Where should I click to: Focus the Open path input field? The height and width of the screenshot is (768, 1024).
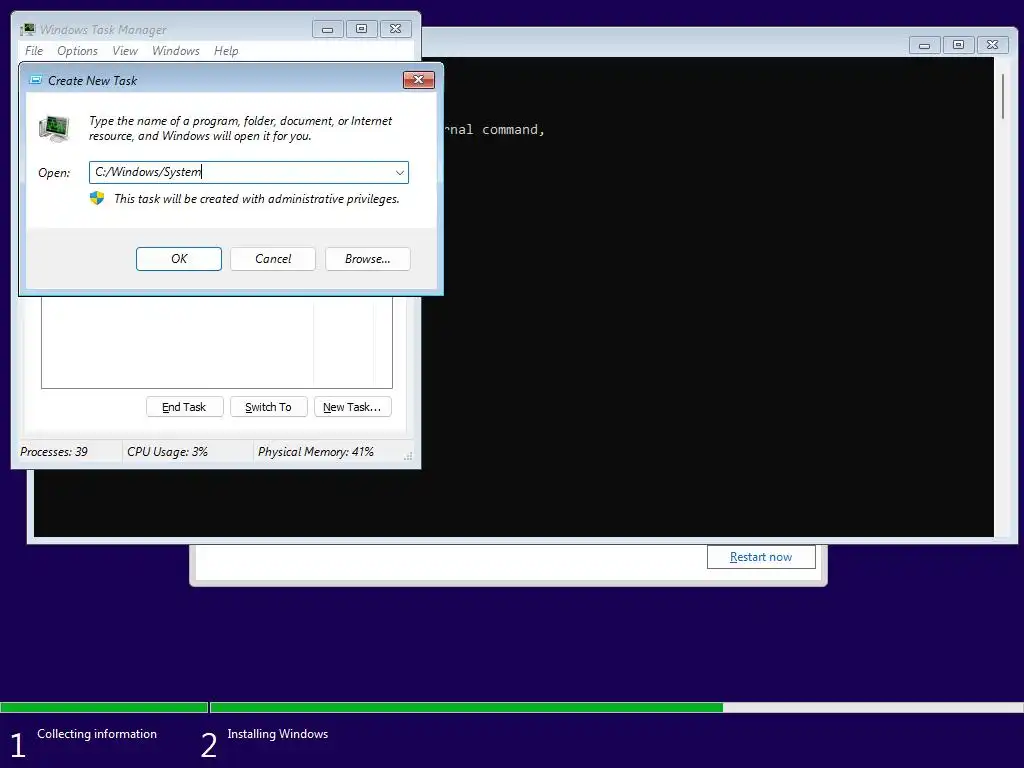click(249, 172)
